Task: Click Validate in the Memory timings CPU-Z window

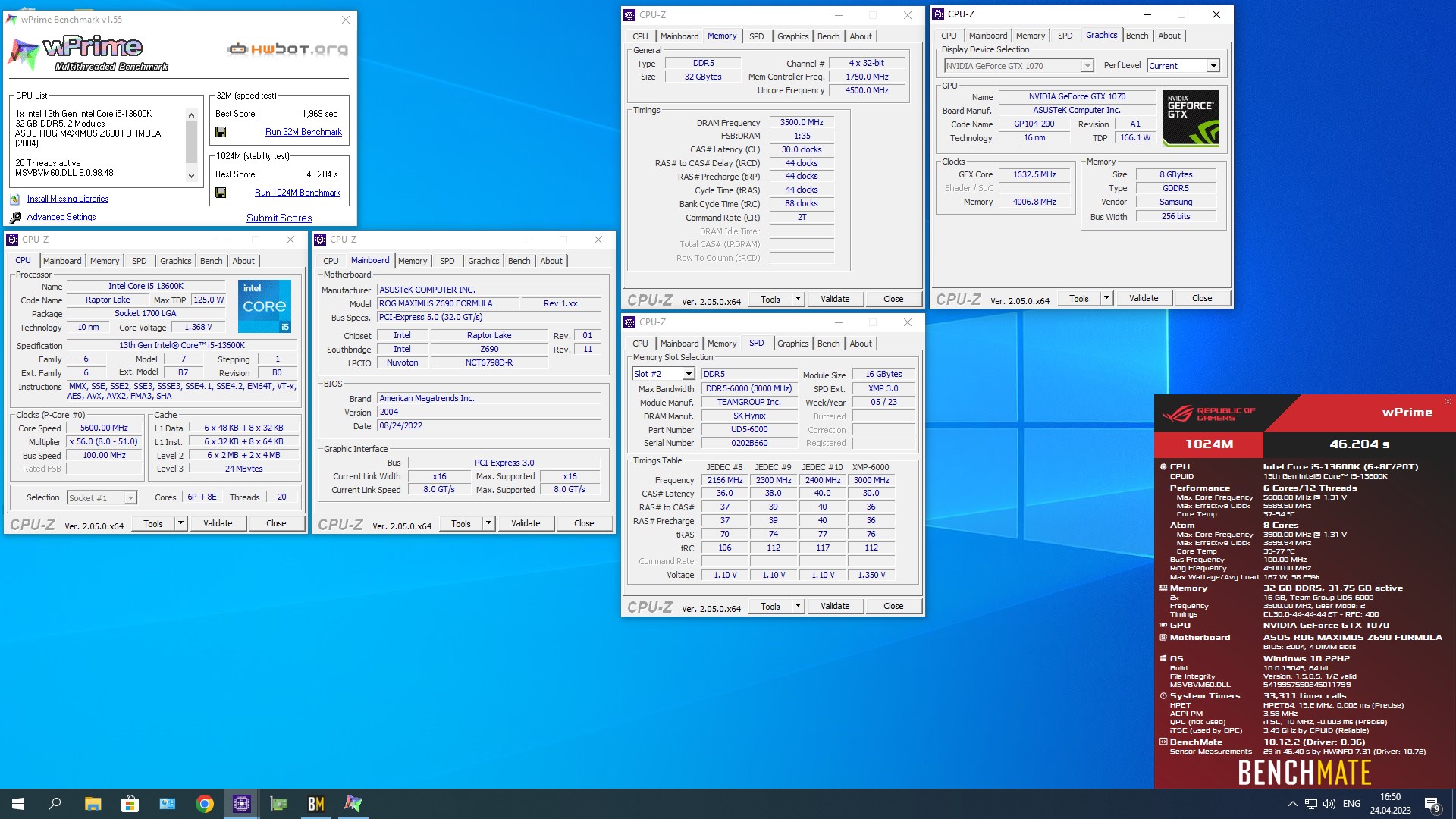Action: point(835,299)
